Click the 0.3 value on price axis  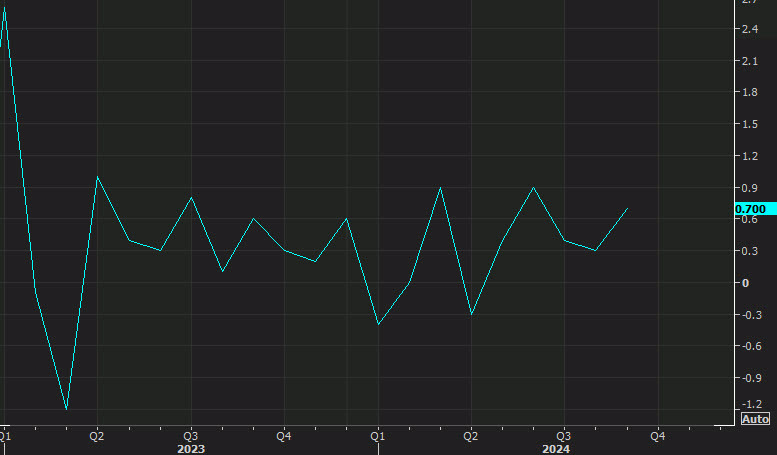tap(748, 251)
